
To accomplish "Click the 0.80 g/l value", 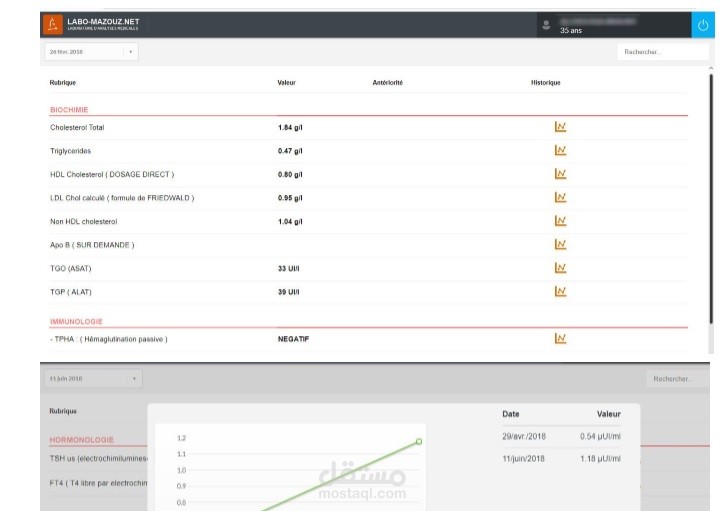I will 290,174.
